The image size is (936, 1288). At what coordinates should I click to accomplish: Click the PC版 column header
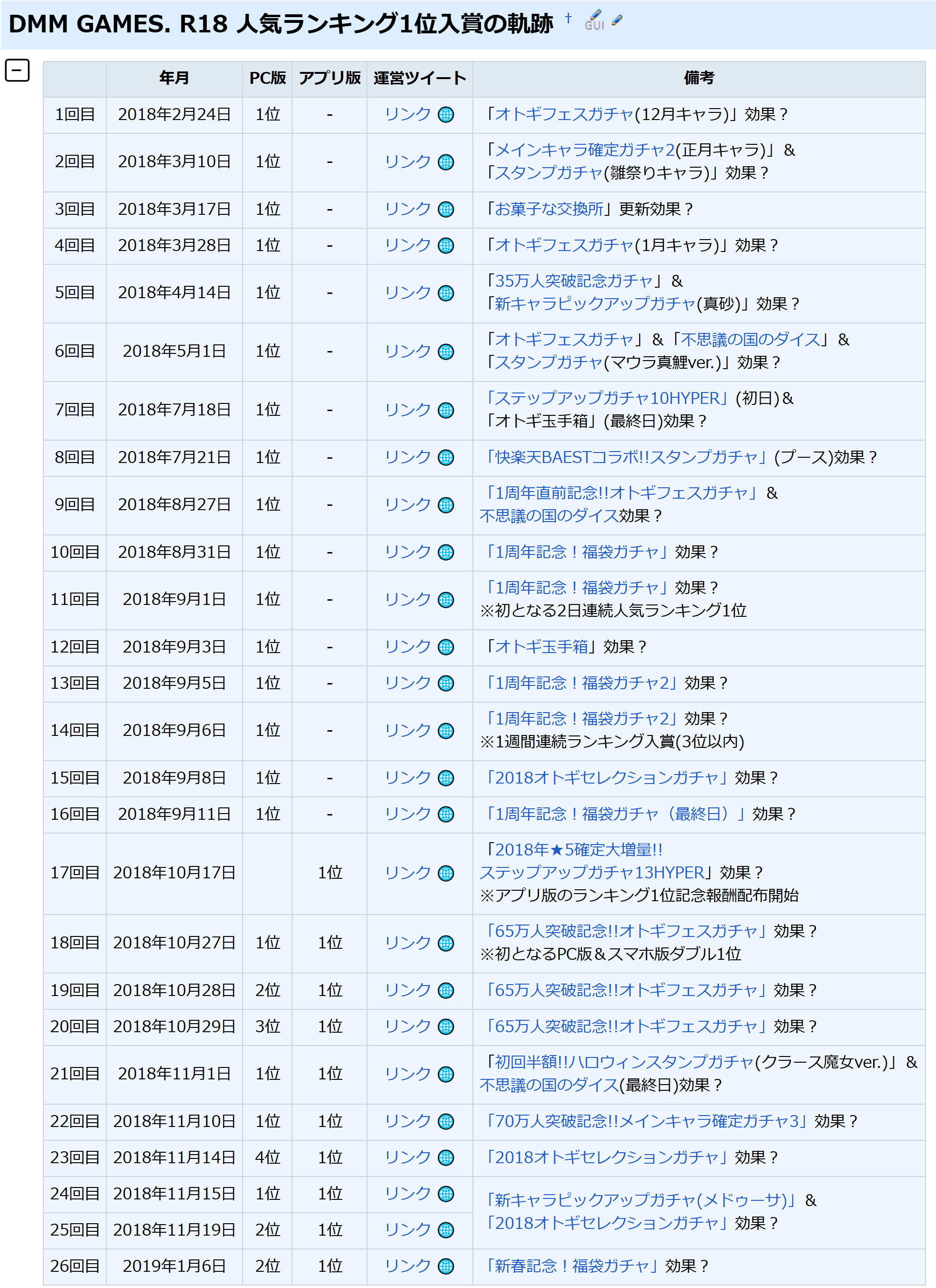pyautogui.click(x=267, y=79)
